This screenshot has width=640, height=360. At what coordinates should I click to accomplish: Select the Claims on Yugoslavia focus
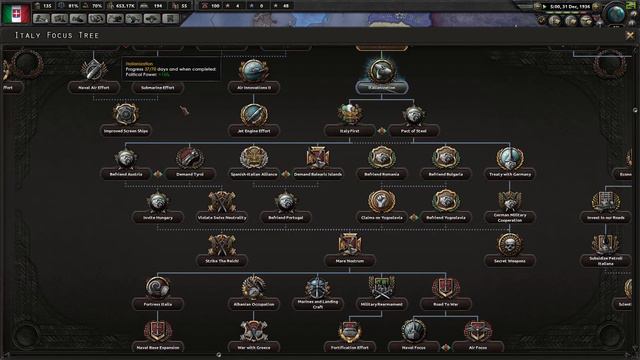(382, 207)
